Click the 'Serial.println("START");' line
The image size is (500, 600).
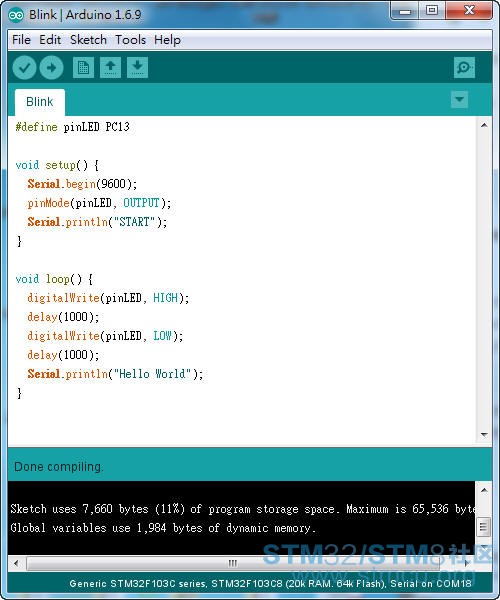[97, 222]
